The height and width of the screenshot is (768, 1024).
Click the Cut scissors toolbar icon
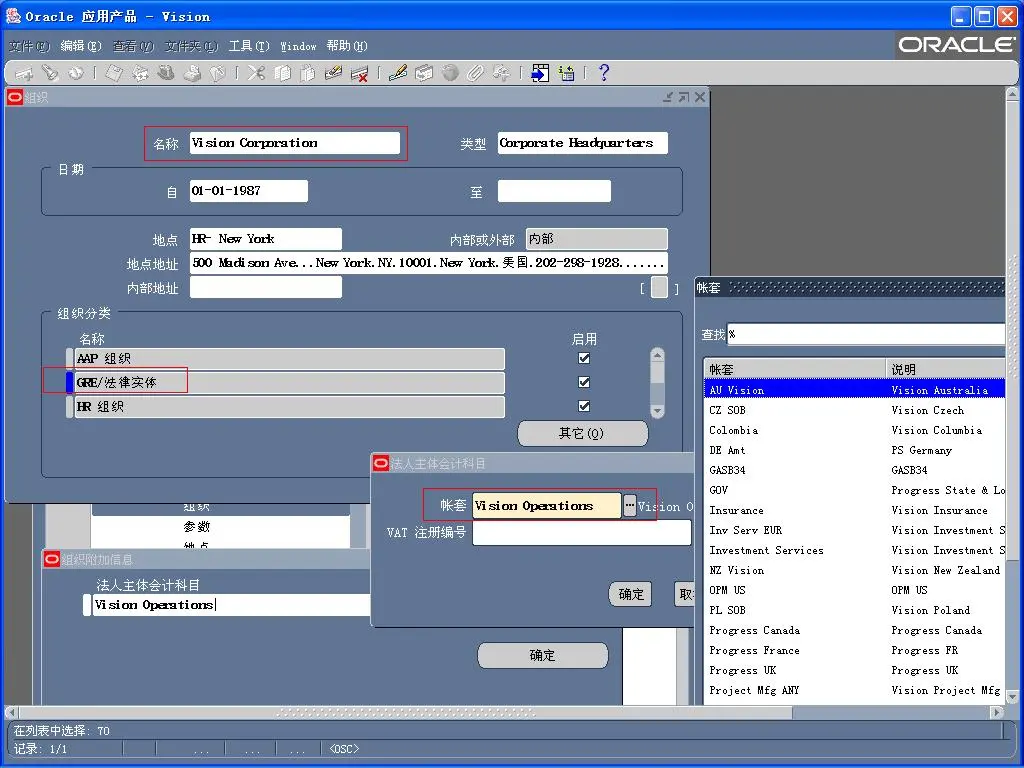coord(256,73)
